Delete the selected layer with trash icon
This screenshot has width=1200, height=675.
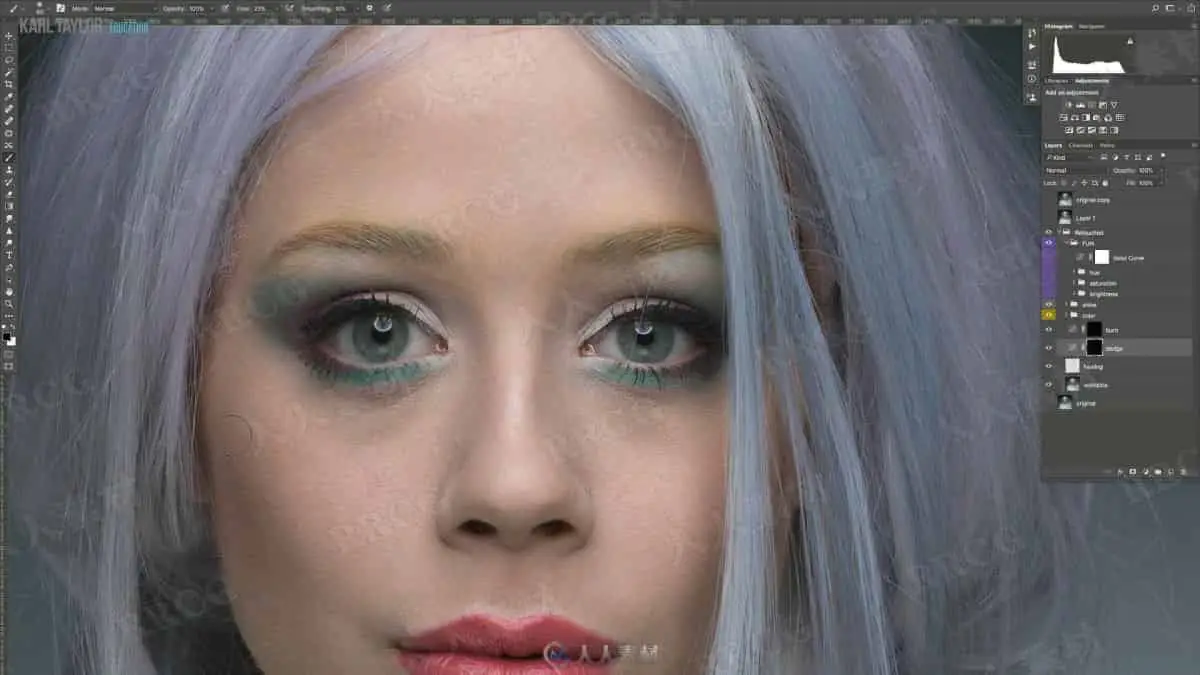pyautogui.click(x=1183, y=471)
